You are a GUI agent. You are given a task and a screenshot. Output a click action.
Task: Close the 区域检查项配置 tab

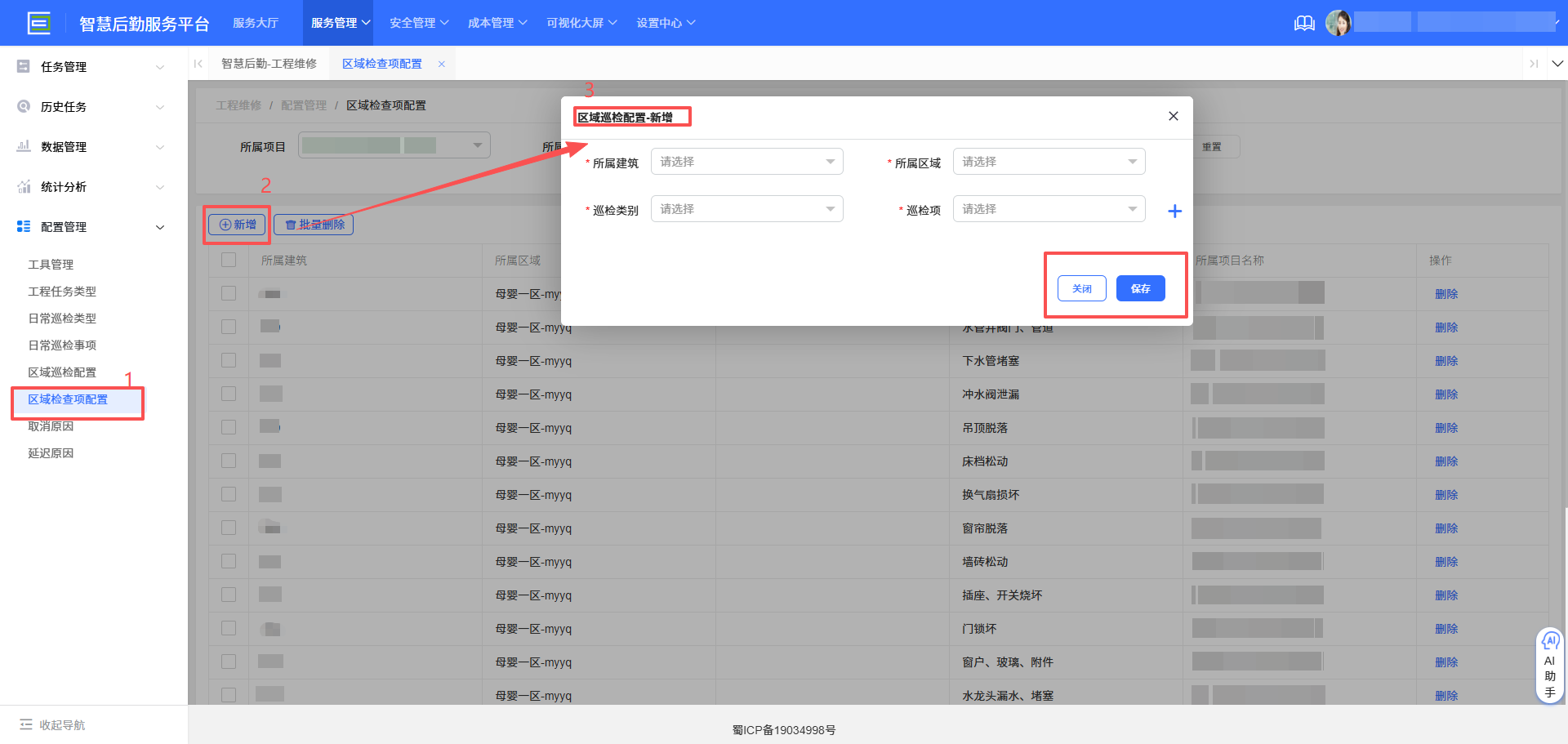coord(442,64)
